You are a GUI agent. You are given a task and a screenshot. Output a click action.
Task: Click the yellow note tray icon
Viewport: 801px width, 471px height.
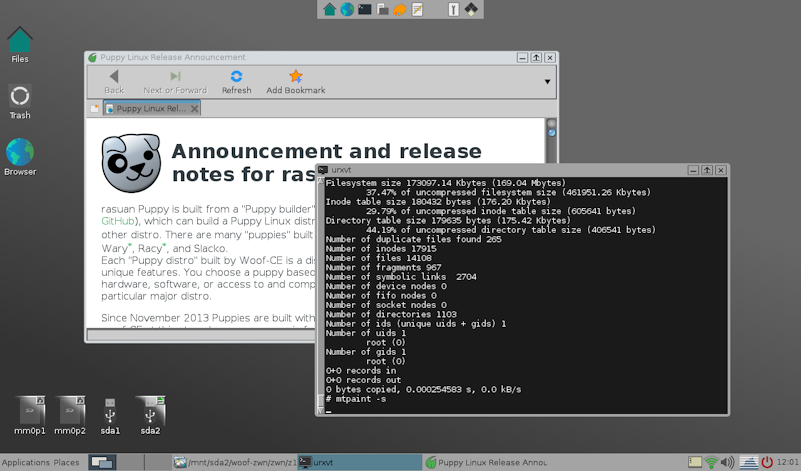click(x=695, y=462)
